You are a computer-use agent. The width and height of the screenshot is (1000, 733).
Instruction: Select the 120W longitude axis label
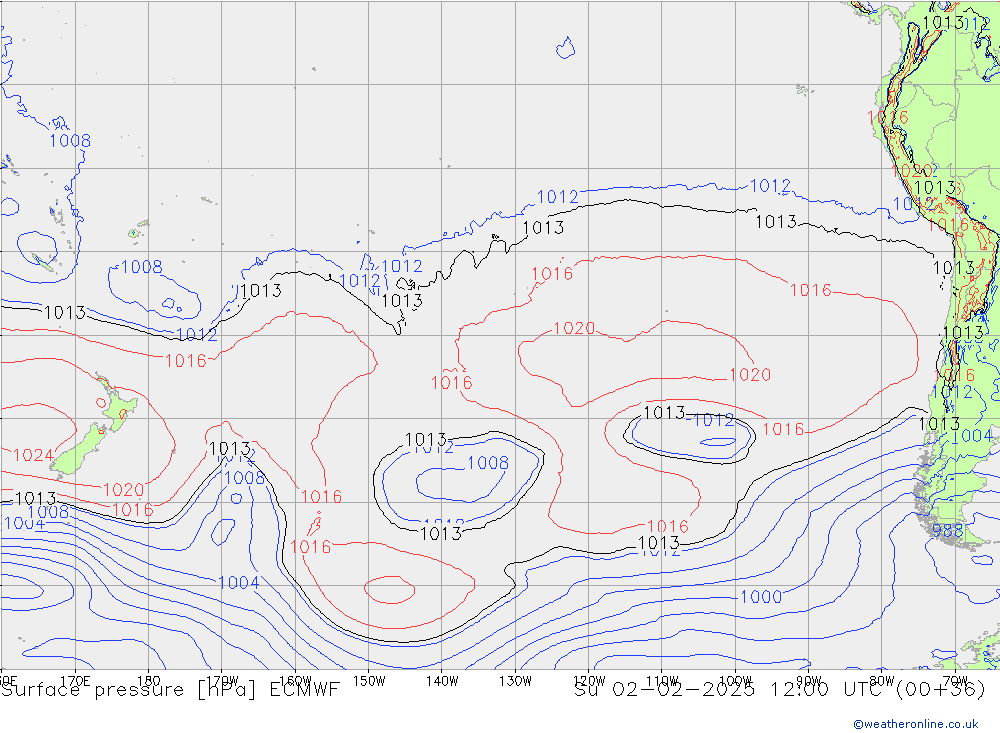(x=589, y=679)
